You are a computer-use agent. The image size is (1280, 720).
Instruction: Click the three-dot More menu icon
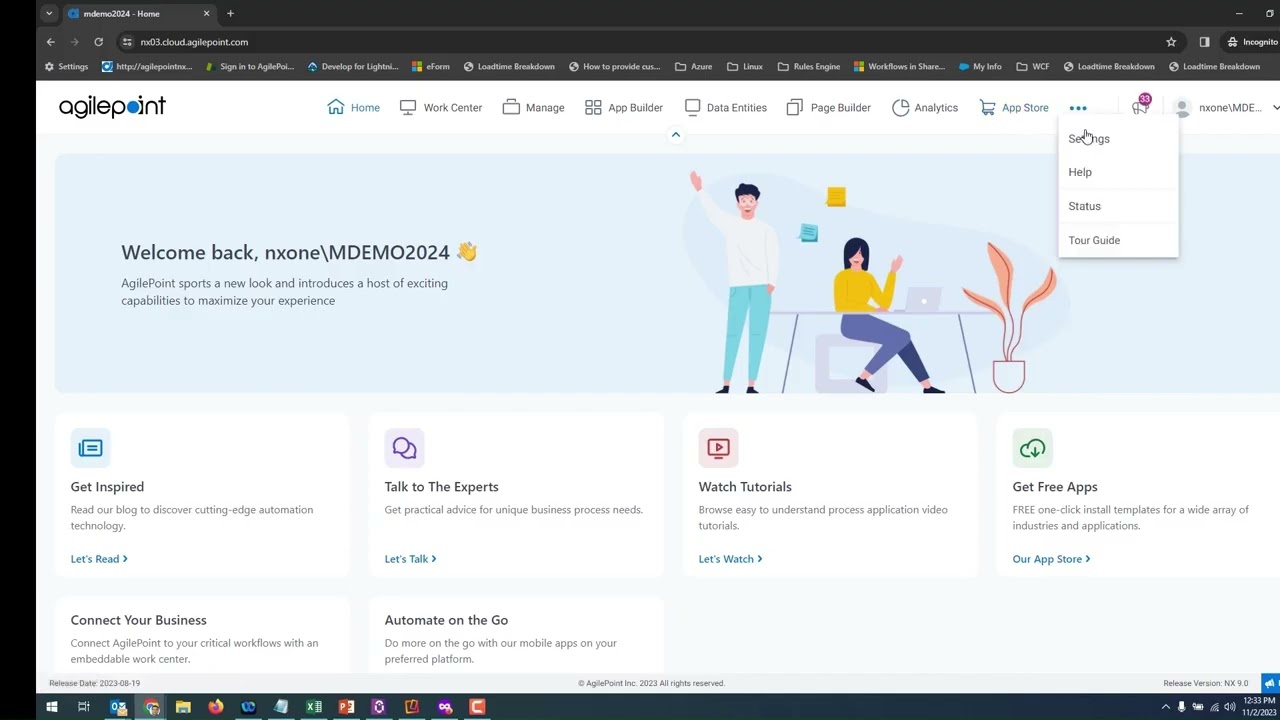click(1078, 108)
